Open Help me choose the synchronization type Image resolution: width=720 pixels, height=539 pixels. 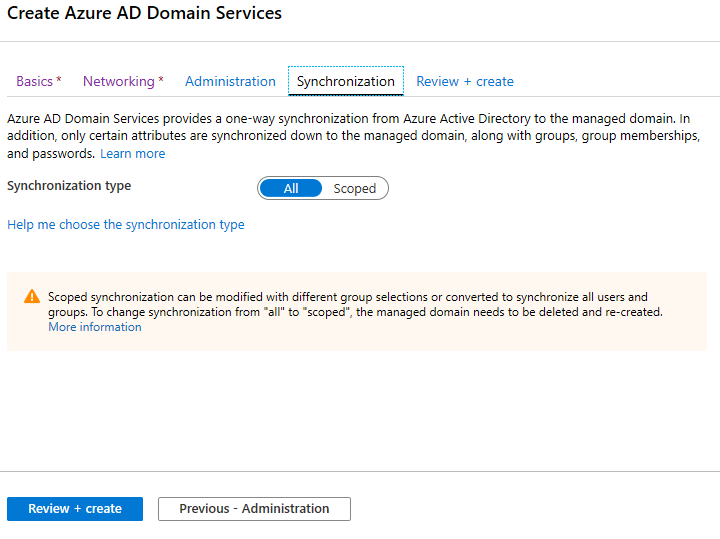[x=126, y=225]
